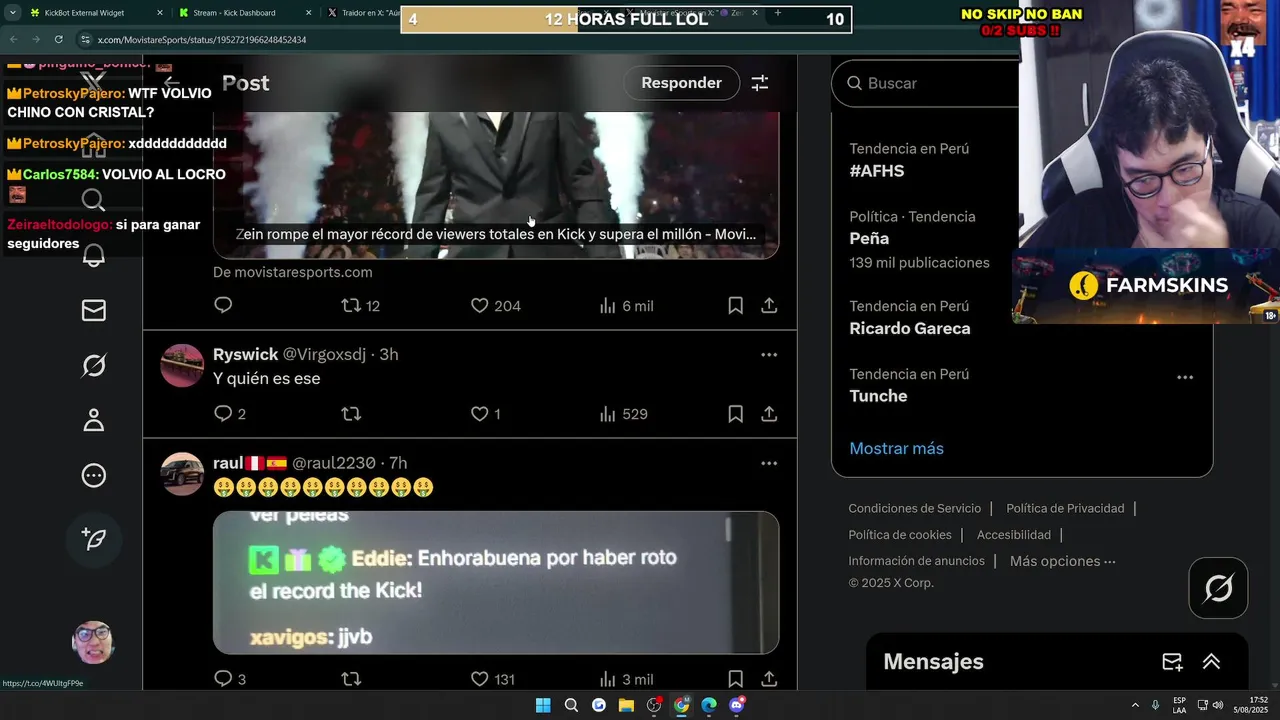Open Política de Privacidad link
Image resolution: width=1280 pixels, height=720 pixels.
[1065, 508]
